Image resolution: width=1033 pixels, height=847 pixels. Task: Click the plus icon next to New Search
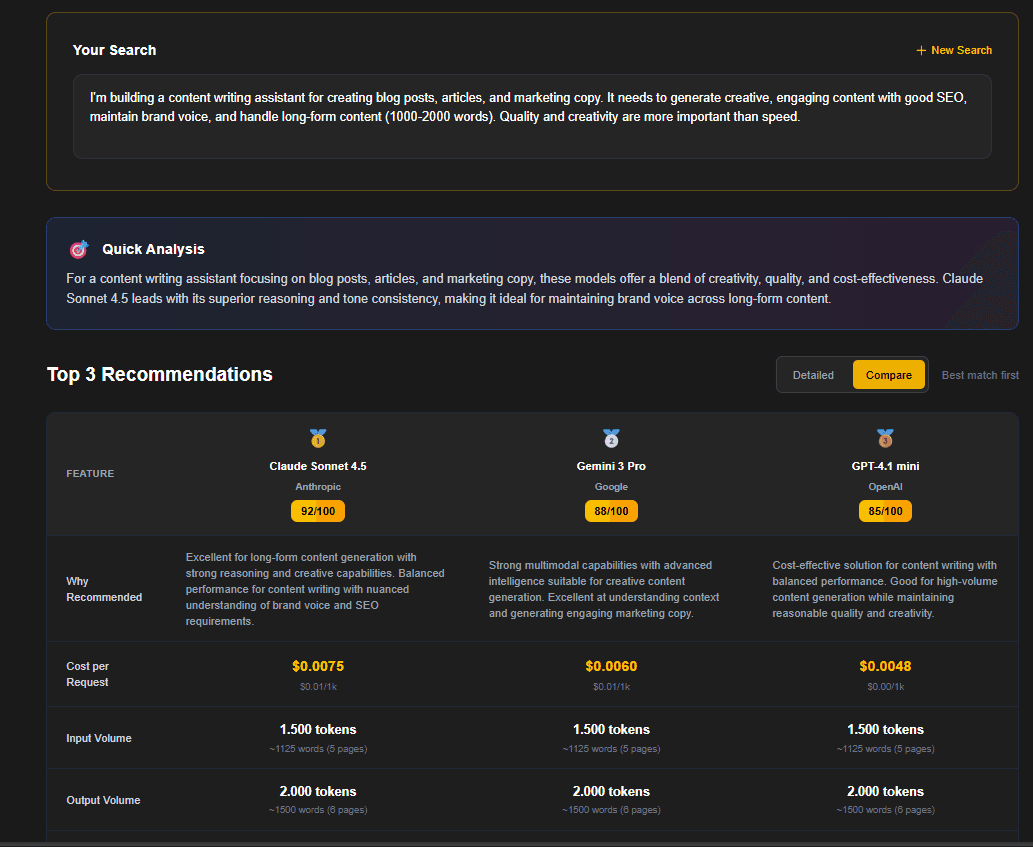pyautogui.click(x=919, y=50)
